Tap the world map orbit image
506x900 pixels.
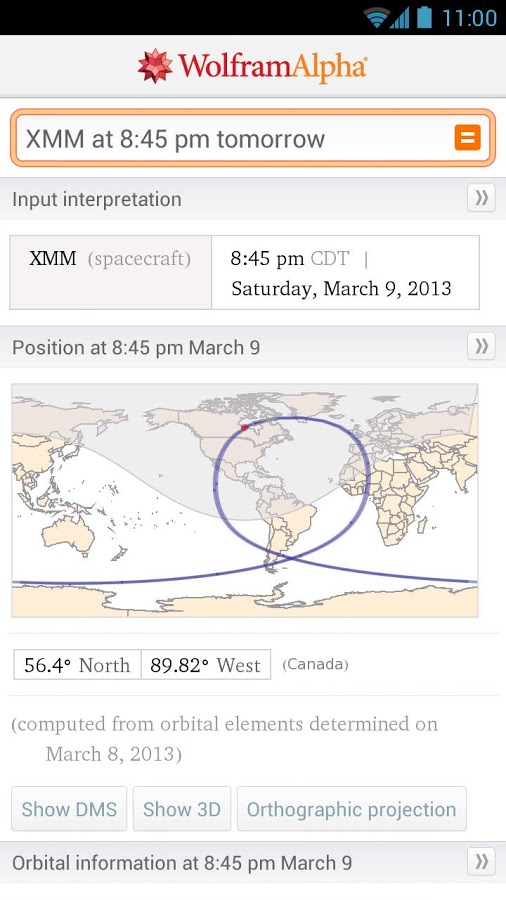click(244, 501)
